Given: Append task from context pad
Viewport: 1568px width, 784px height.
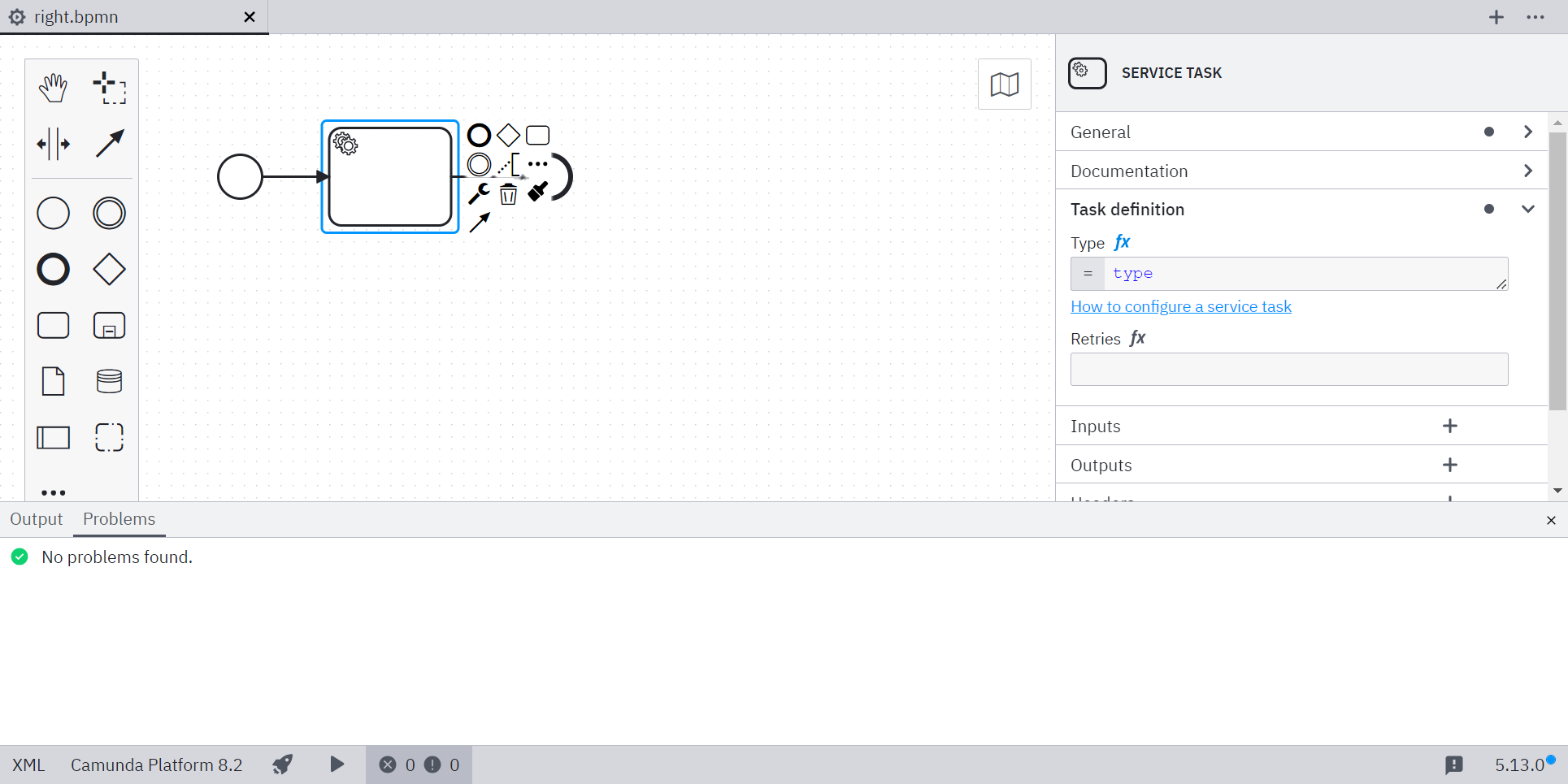Looking at the screenshot, I should 538,135.
